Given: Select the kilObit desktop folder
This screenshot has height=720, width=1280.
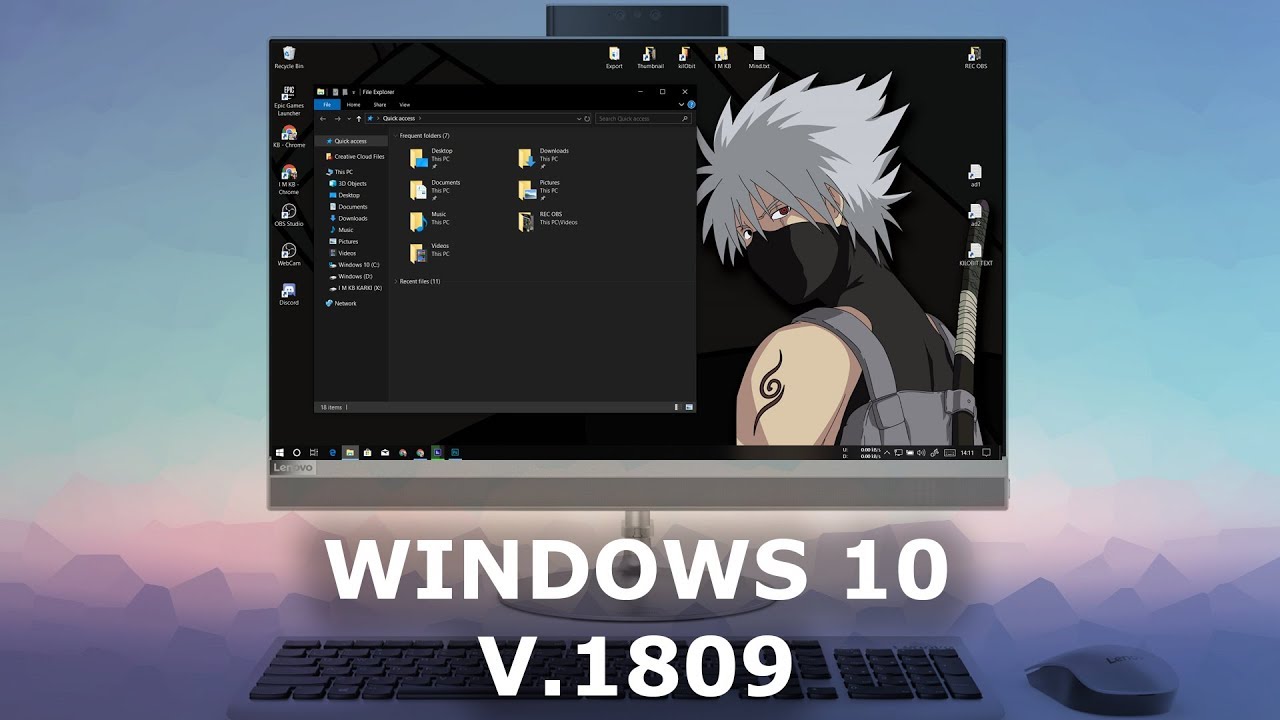Looking at the screenshot, I should (x=686, y=57).
